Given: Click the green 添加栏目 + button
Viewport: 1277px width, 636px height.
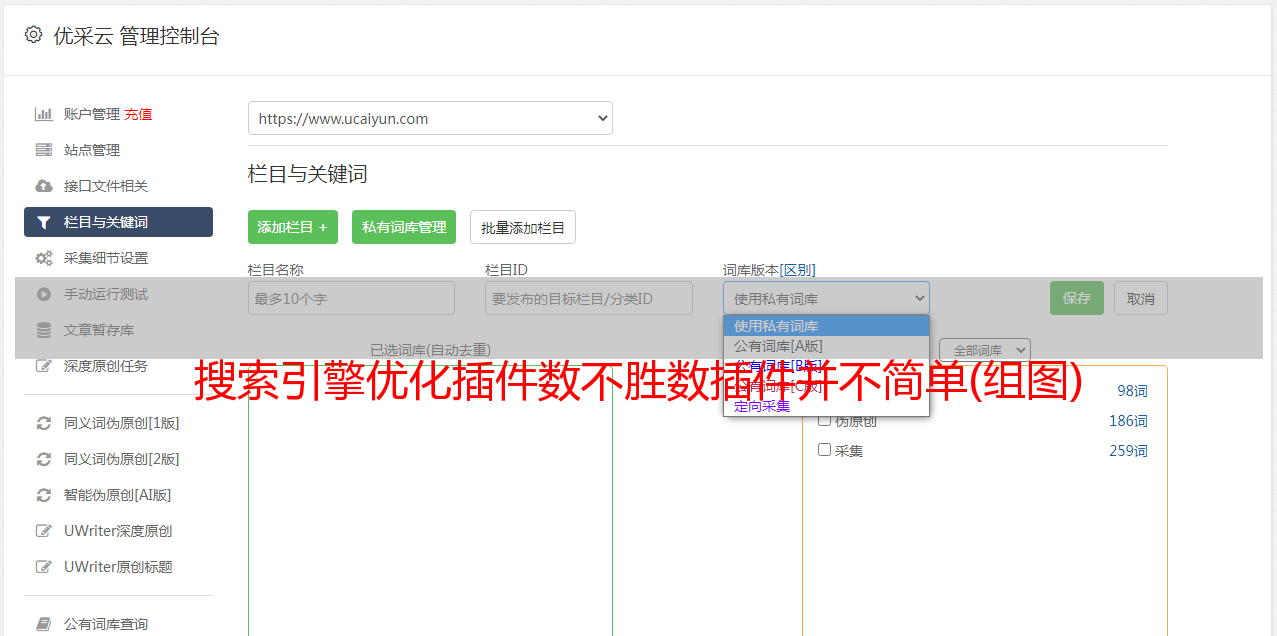Looking at the screenshot, I should [293, 227].
